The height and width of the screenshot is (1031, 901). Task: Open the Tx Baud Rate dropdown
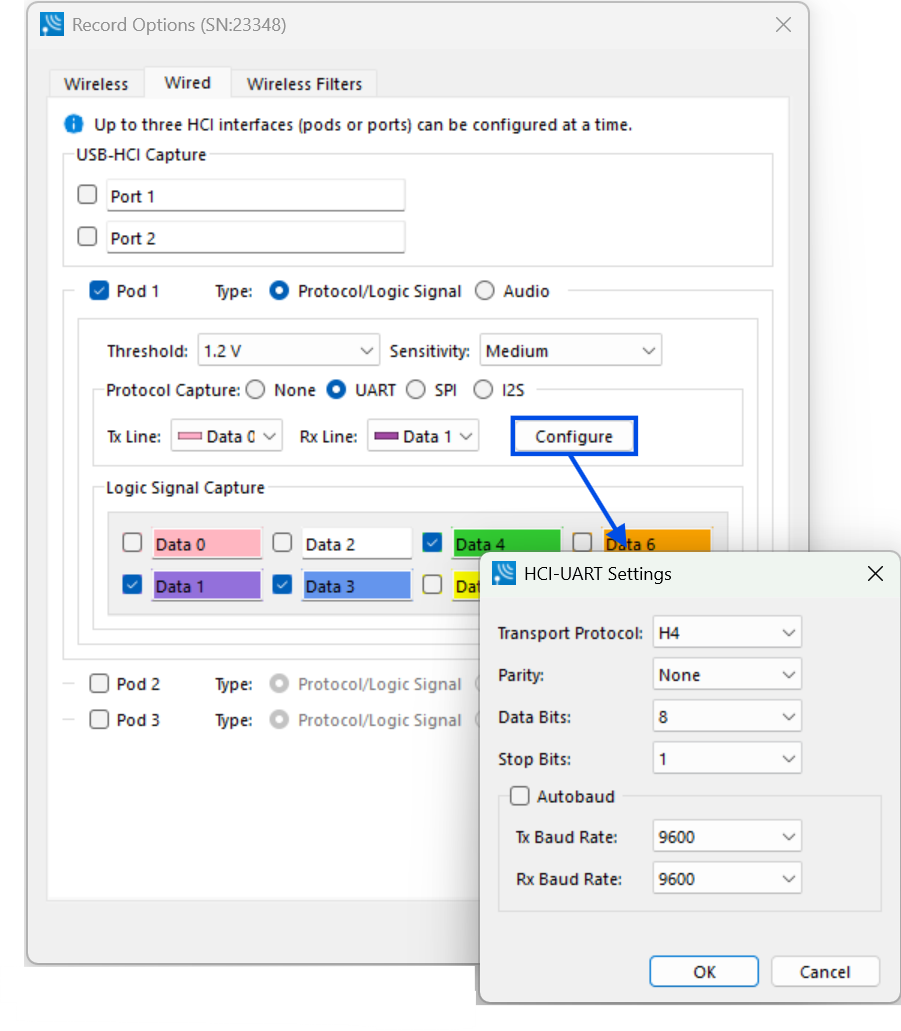pyautogui.click(x=727, y=836)
